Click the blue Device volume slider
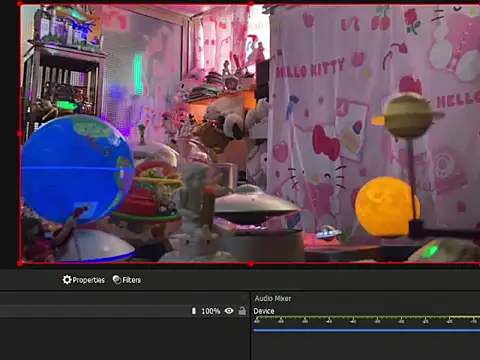 tap(367, 330)
